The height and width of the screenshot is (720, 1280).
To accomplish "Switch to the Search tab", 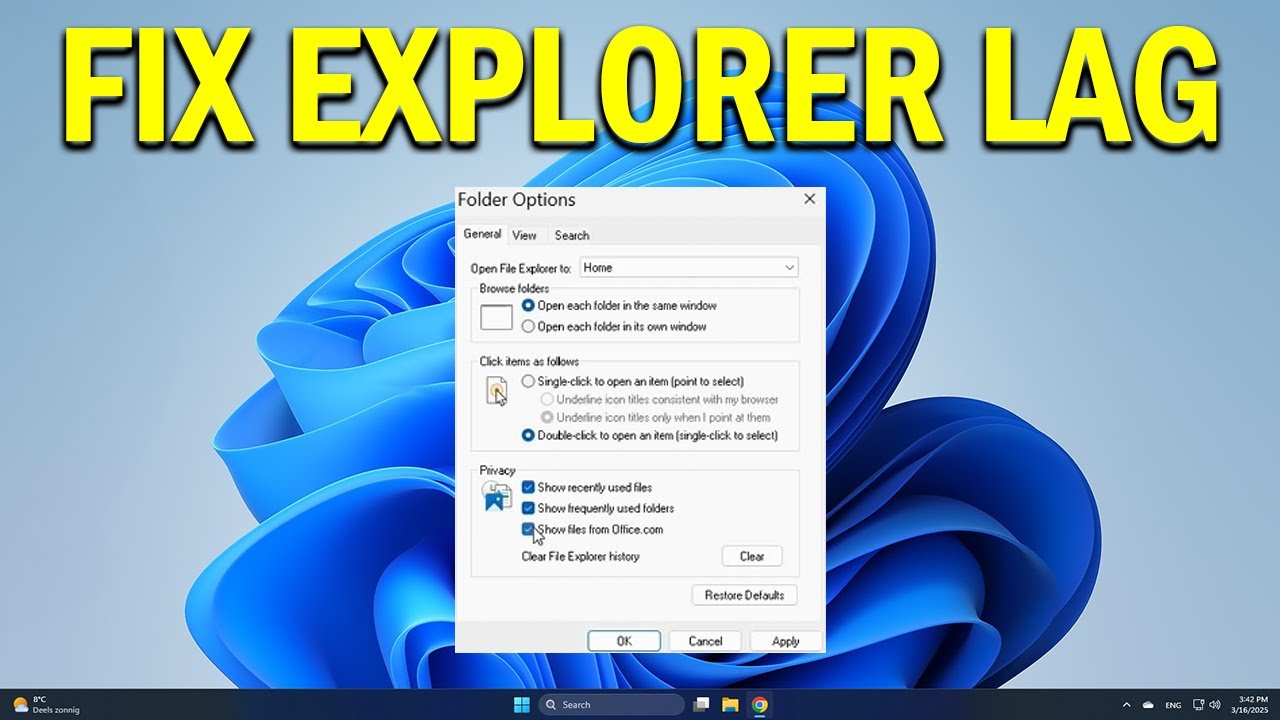I will tap(572, 236).
